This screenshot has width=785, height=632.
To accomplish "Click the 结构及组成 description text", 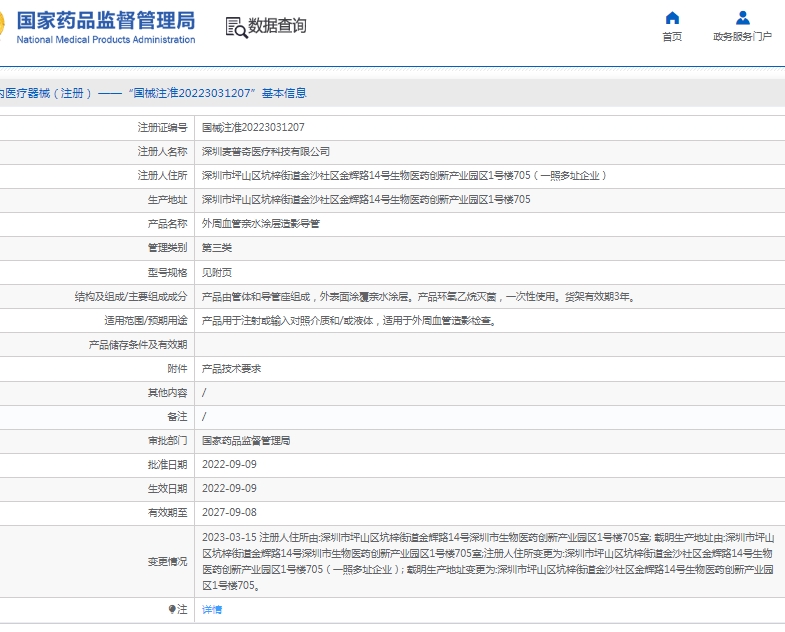I will (419, 297).
